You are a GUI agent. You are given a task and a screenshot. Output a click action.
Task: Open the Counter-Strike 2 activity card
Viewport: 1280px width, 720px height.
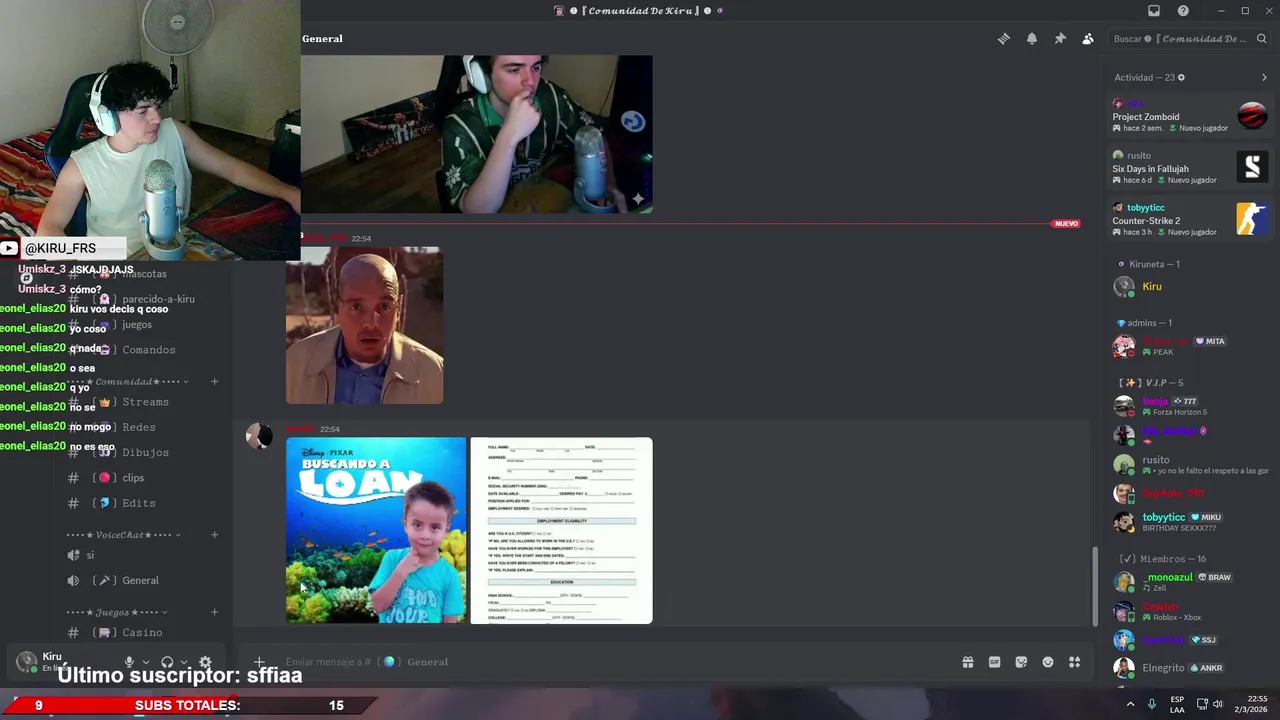pyautogui.click(x=1190, y=220)
